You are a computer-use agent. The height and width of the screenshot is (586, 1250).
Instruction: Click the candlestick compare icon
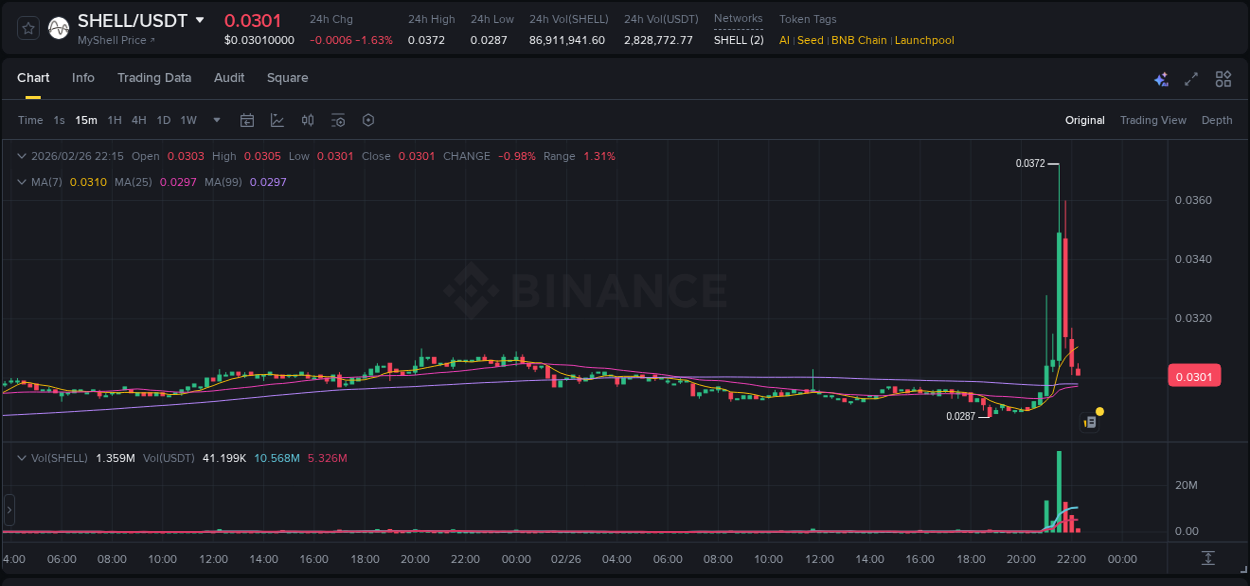pos(308,120)
